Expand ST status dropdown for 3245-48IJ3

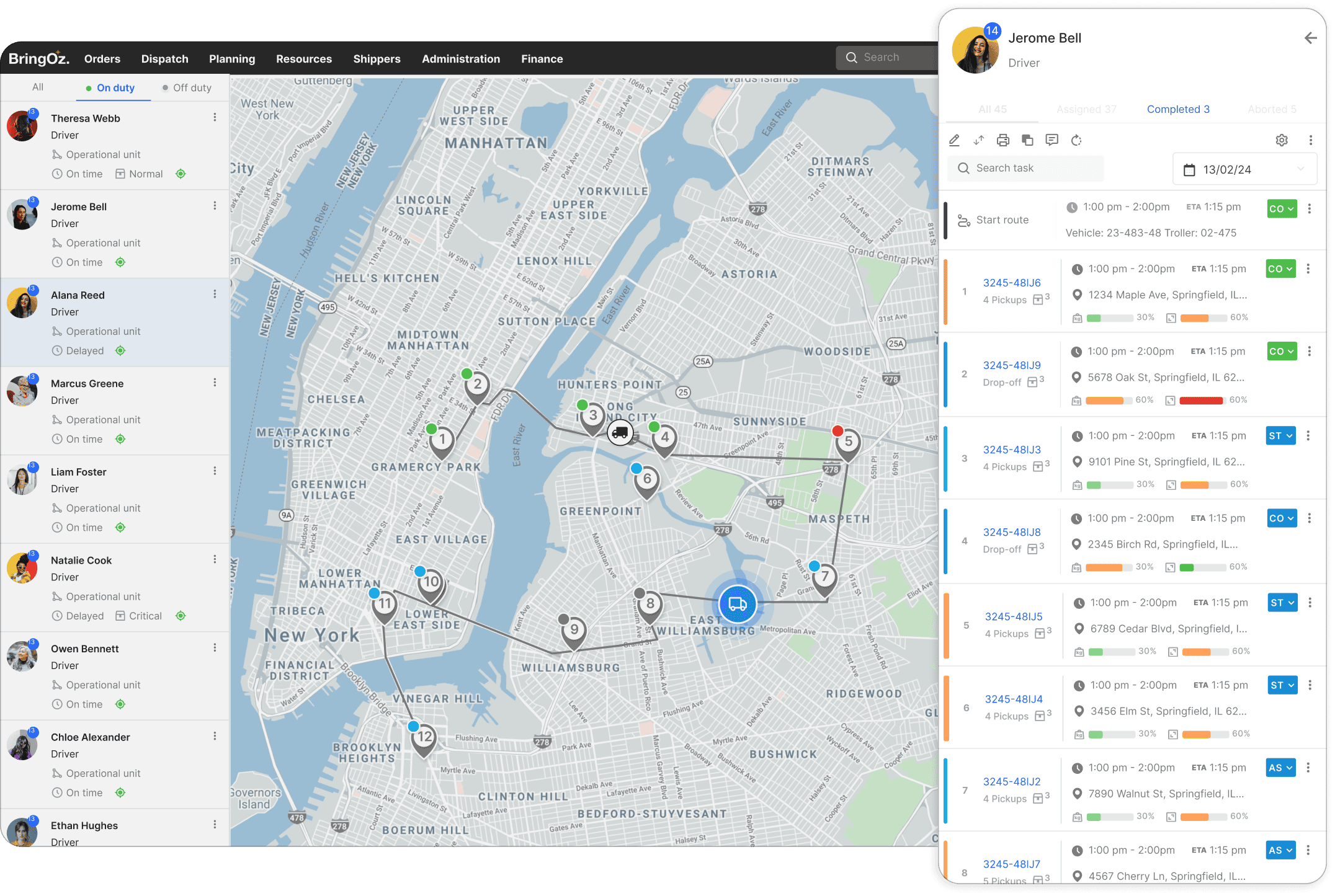point(1280,435)
